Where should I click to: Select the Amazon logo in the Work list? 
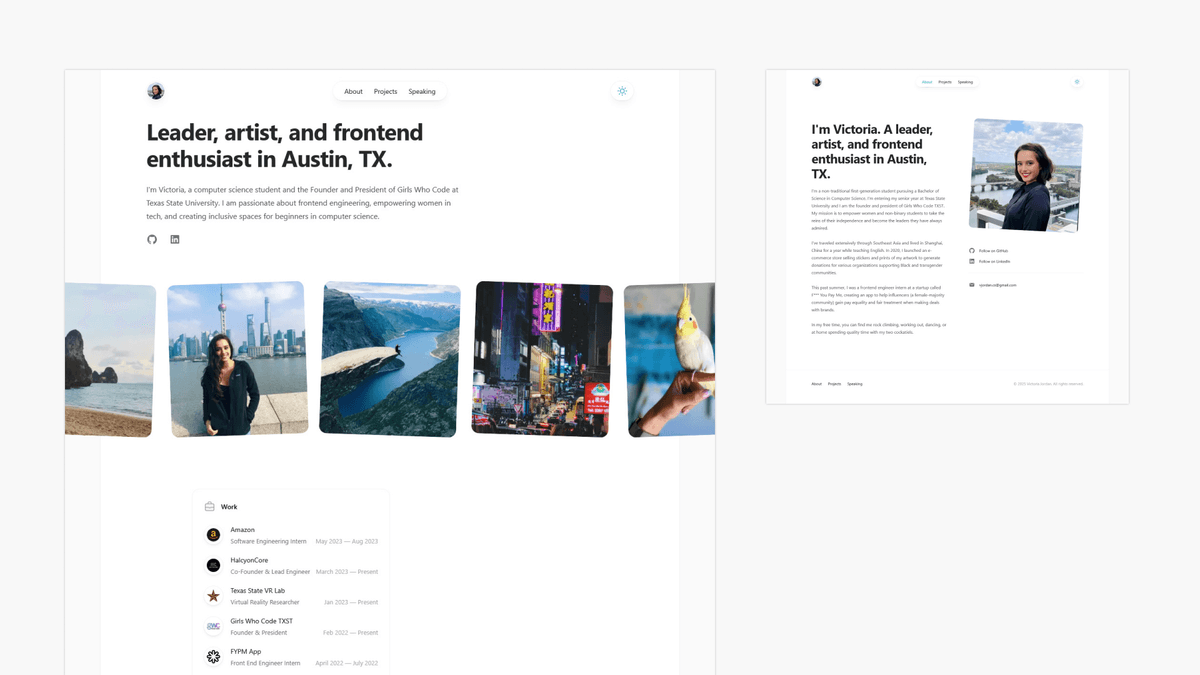[x=213, y=534]
